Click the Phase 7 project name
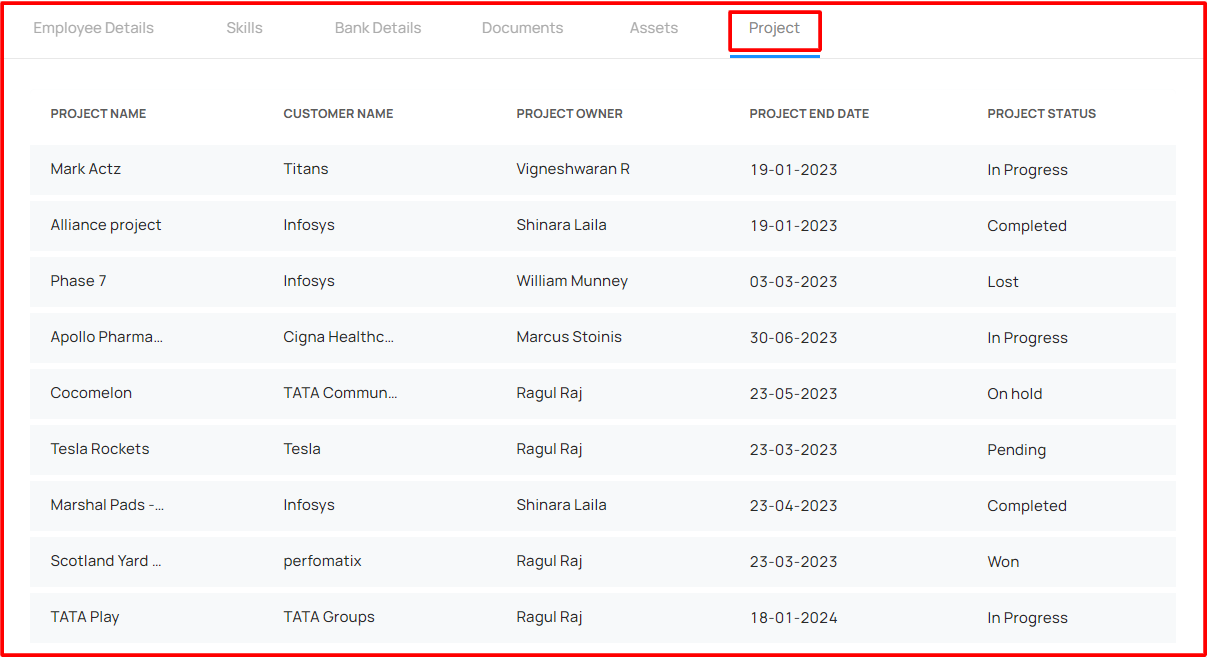Image resolution: width=1207 pixels, height=658 pixels. 78,281
